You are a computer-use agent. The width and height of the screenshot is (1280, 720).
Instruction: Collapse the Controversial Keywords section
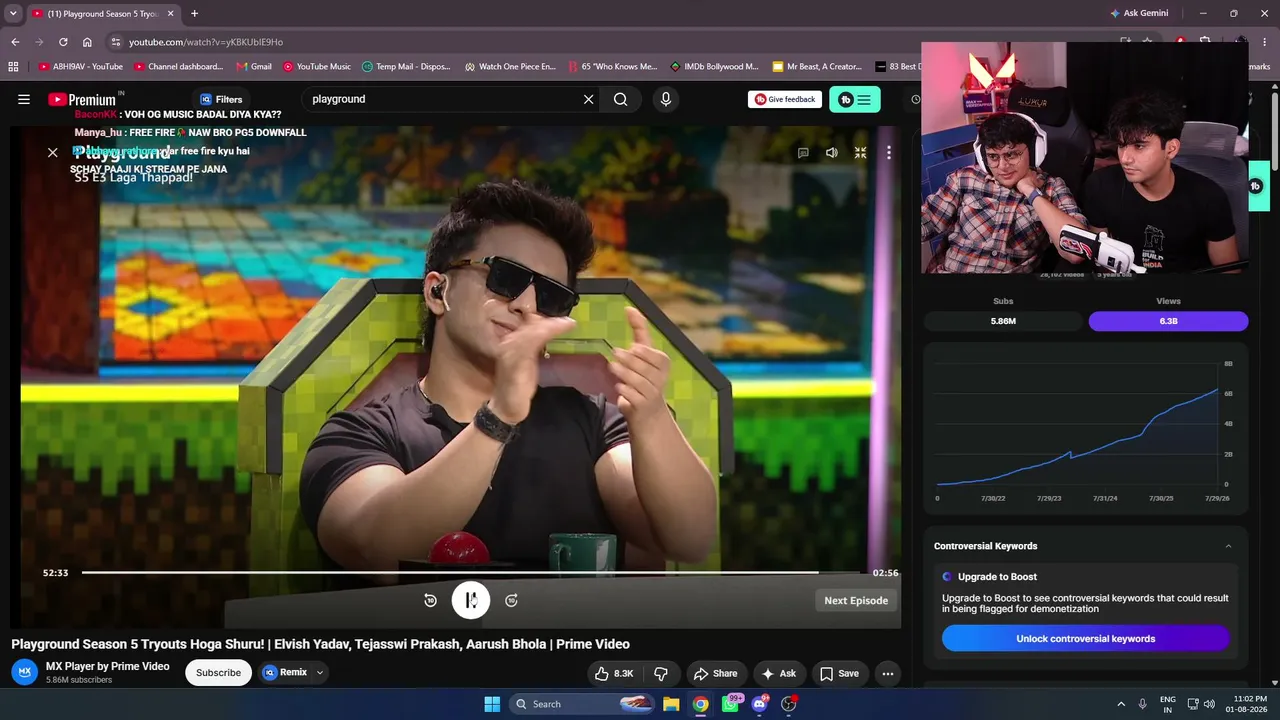(1228, 546)
